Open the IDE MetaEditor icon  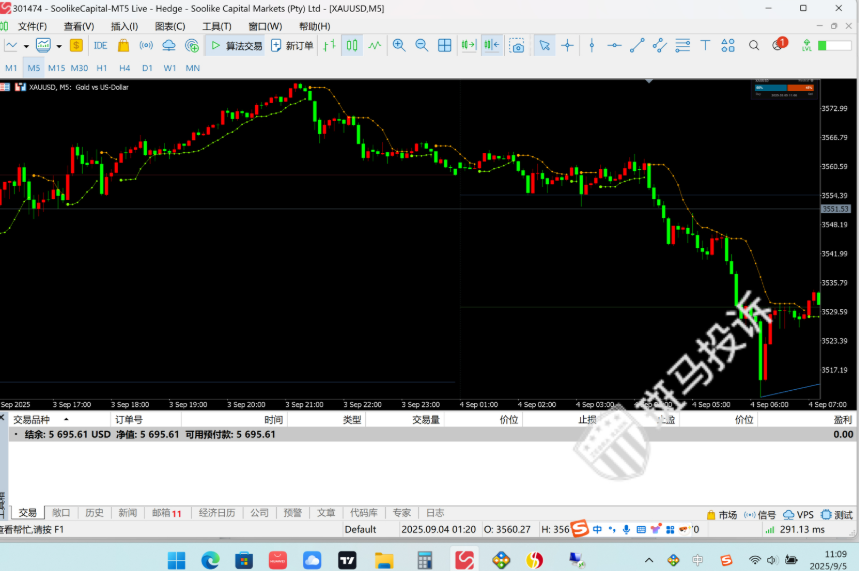[100, 45]
